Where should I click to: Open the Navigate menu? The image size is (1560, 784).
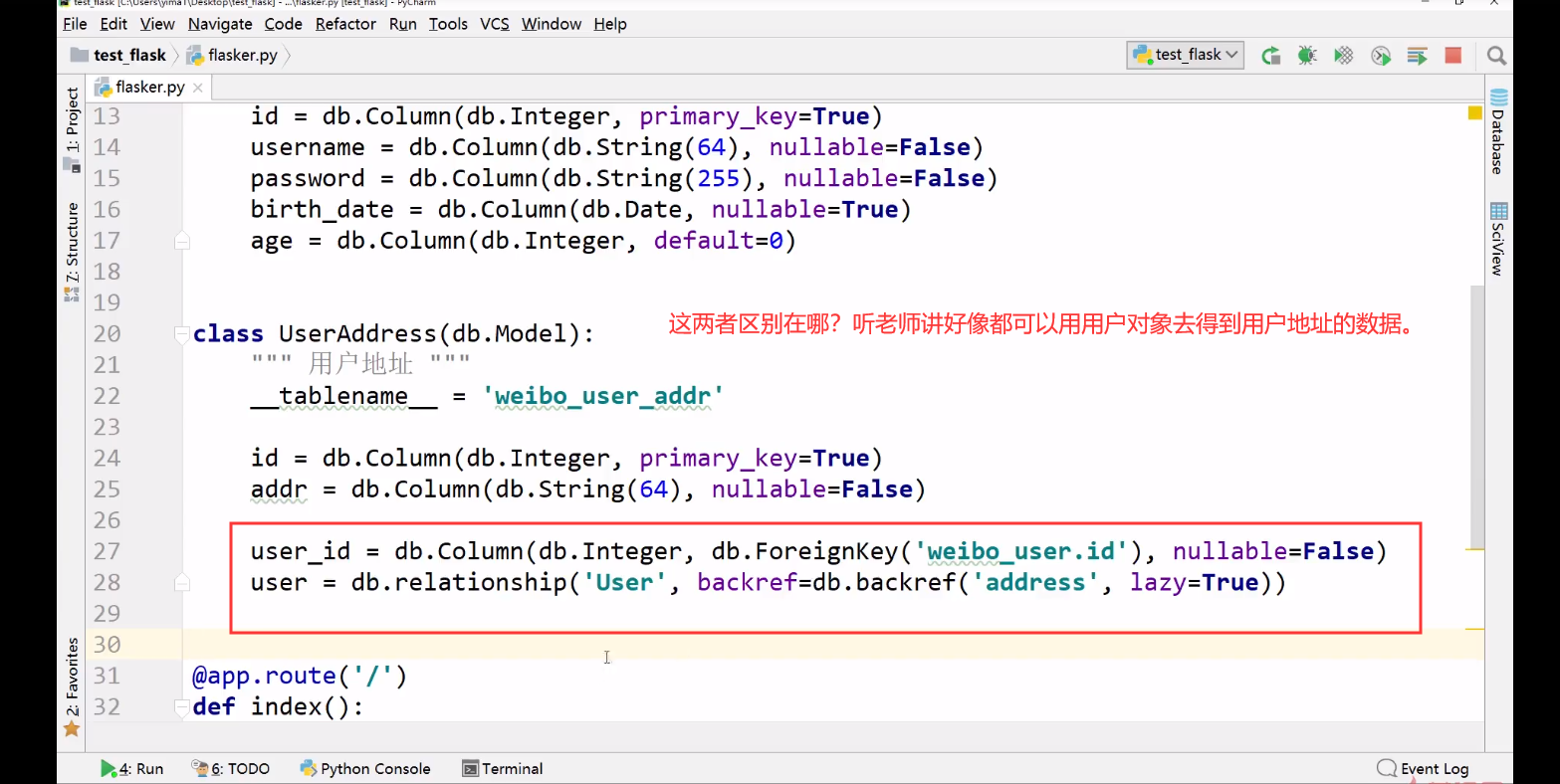click(x=220, y=24)
